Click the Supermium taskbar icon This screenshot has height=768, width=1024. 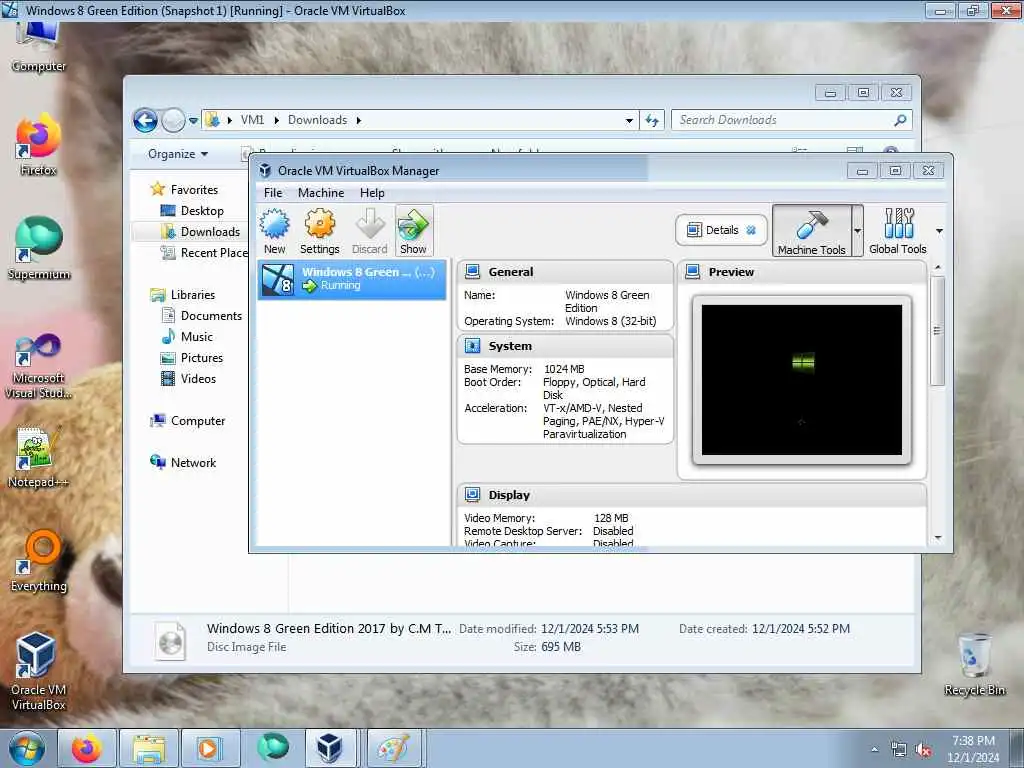point(272,747)
